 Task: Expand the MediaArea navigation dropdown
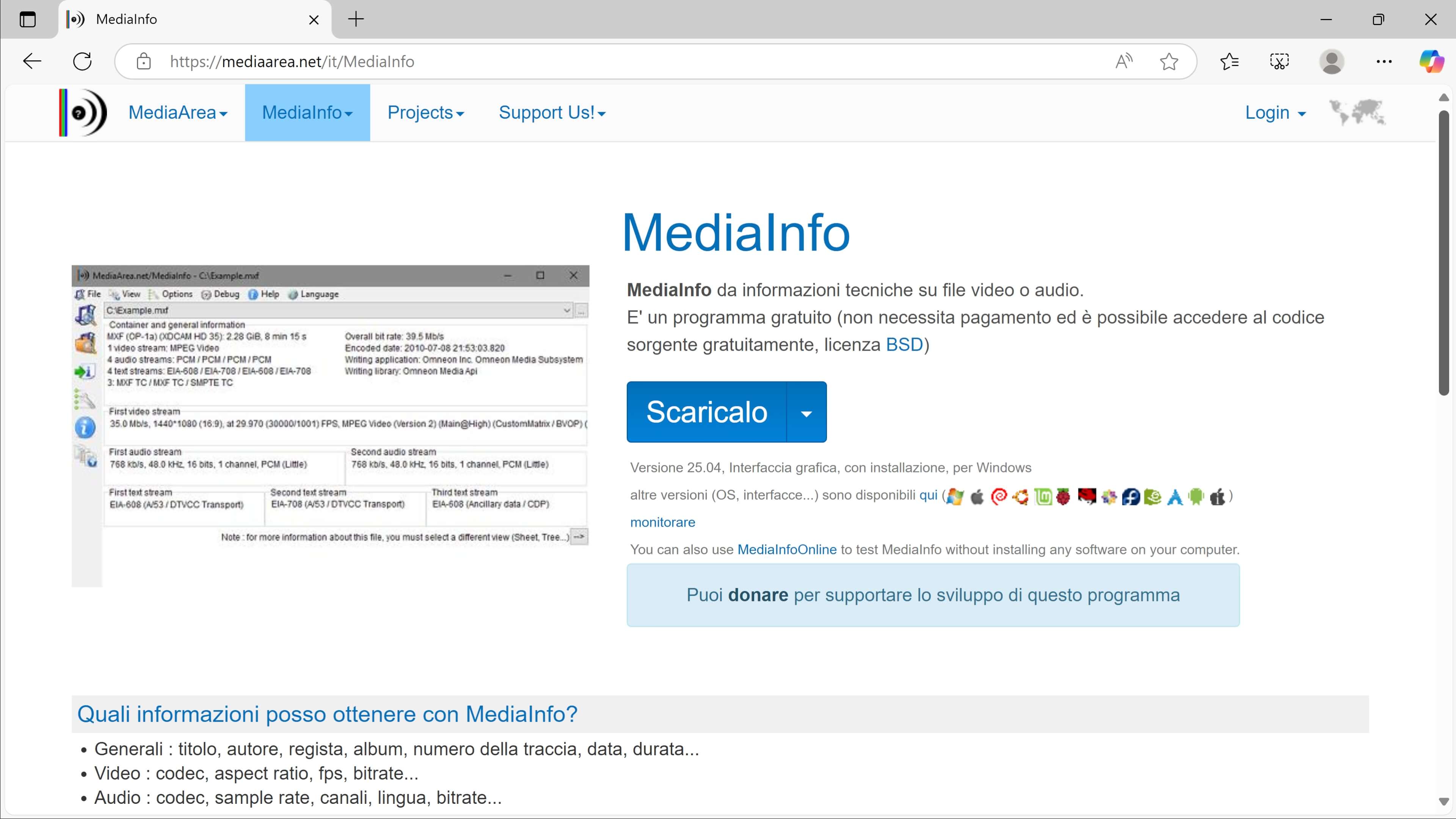(x=178, y=113)
